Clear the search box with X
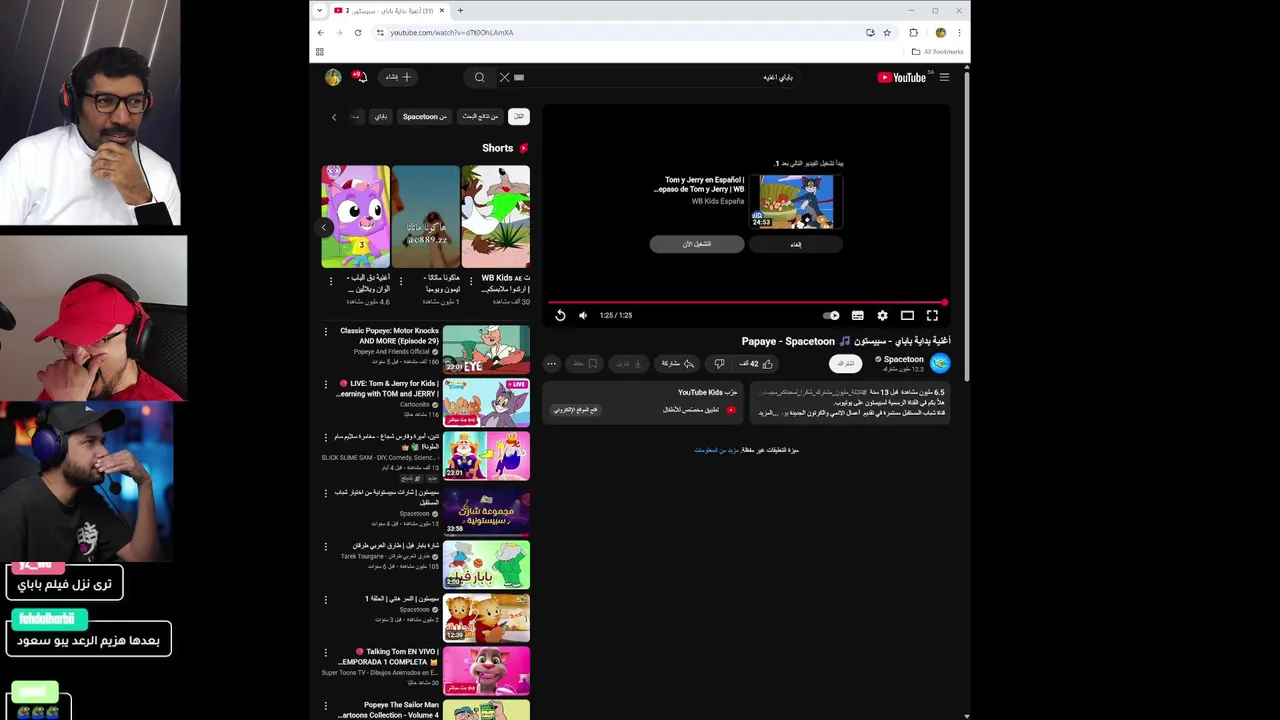1280x720 pixels. point(504,77)
